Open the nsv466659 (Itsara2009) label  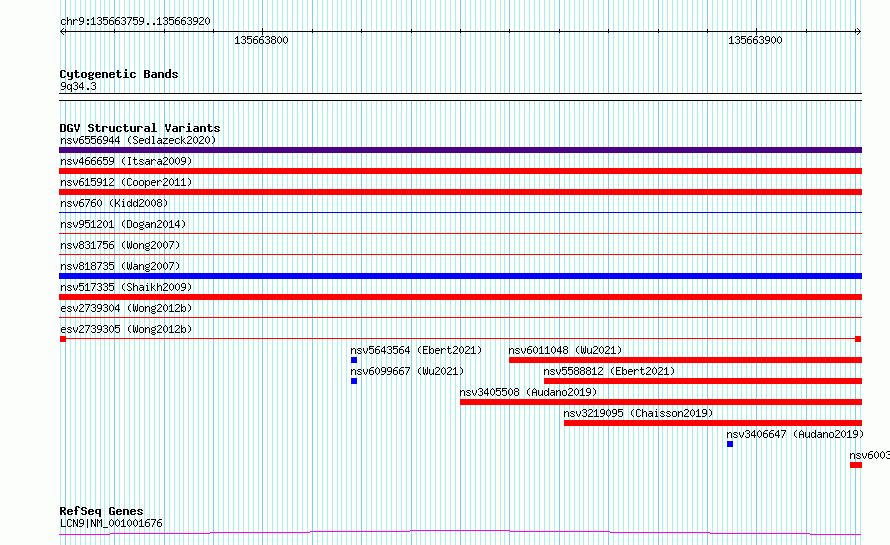point(126,161)
